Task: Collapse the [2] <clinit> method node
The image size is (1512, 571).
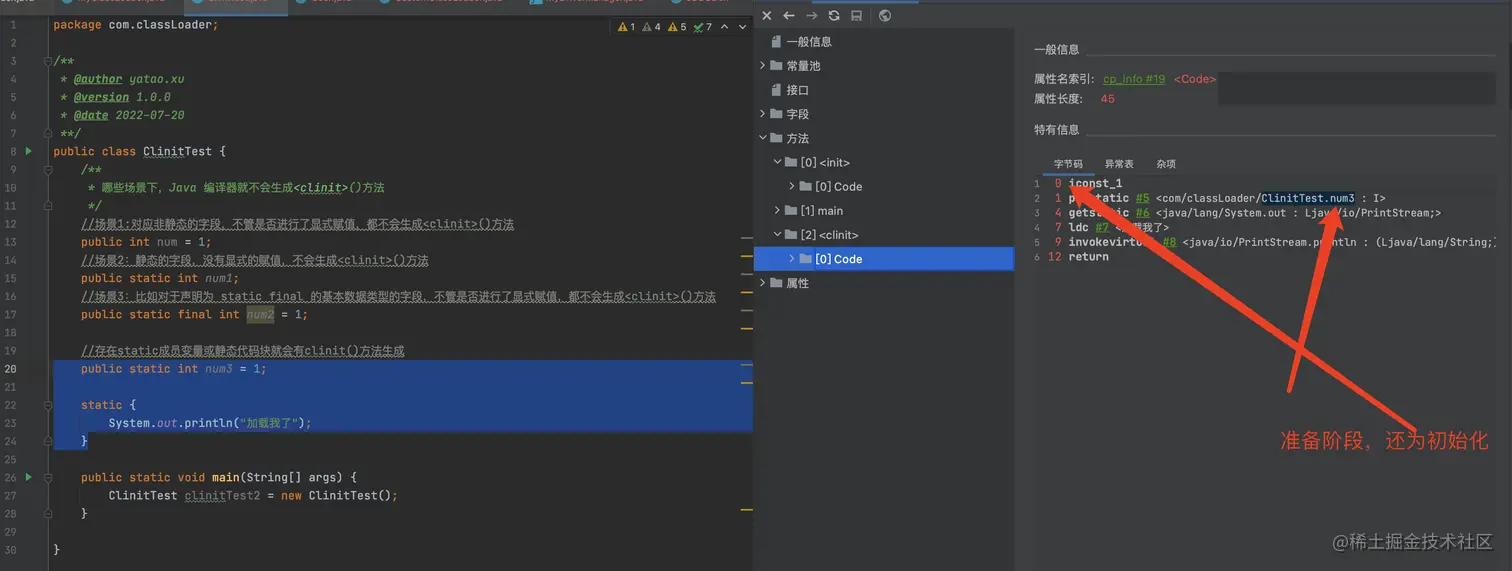Action: tap(777, 235)
